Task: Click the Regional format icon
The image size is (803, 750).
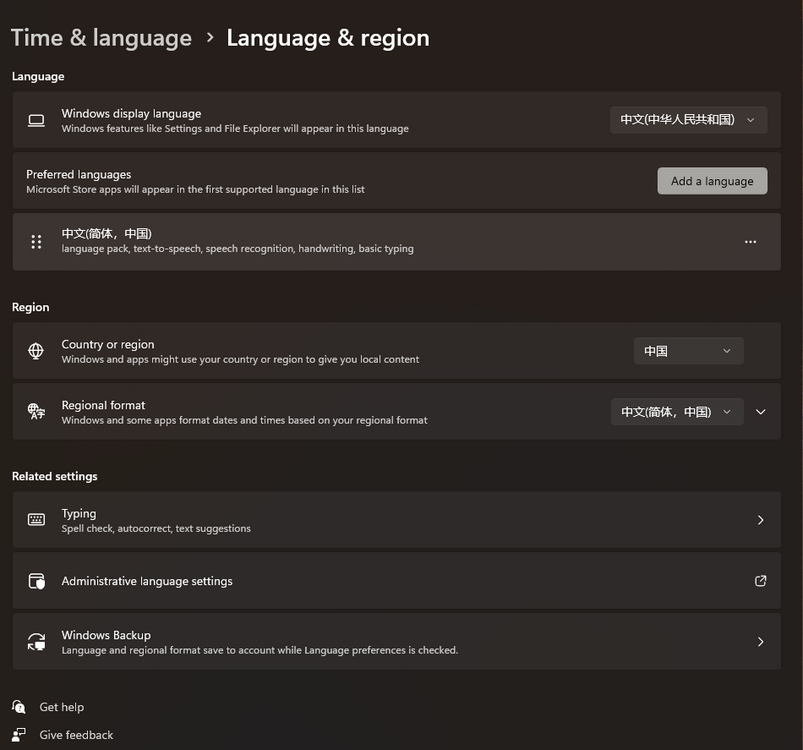Action: click(36, 411)
